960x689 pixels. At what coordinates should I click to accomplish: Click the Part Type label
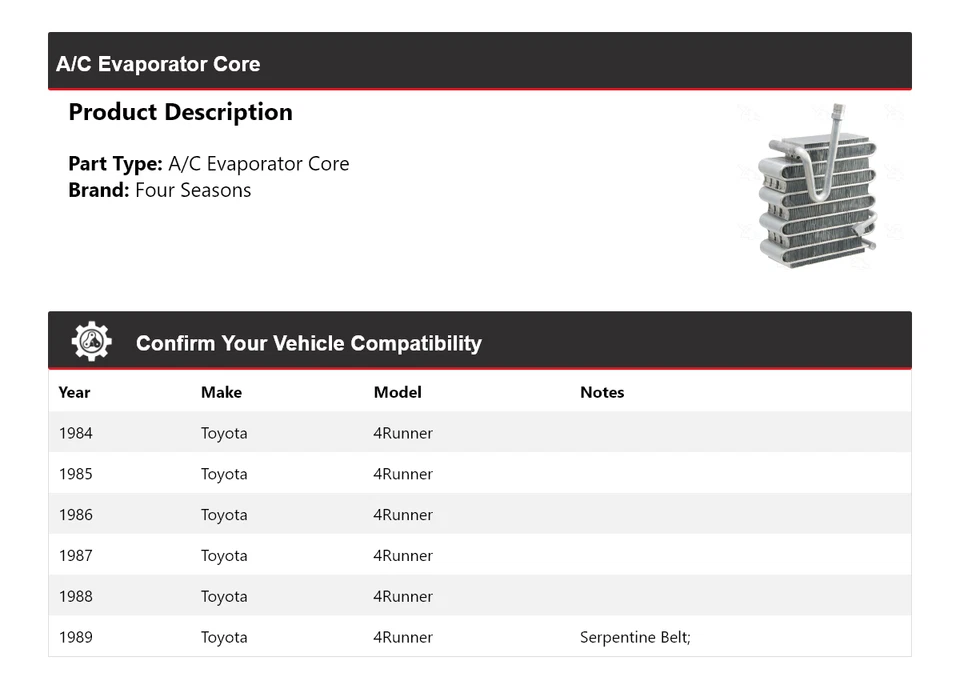tap(115, 164)
